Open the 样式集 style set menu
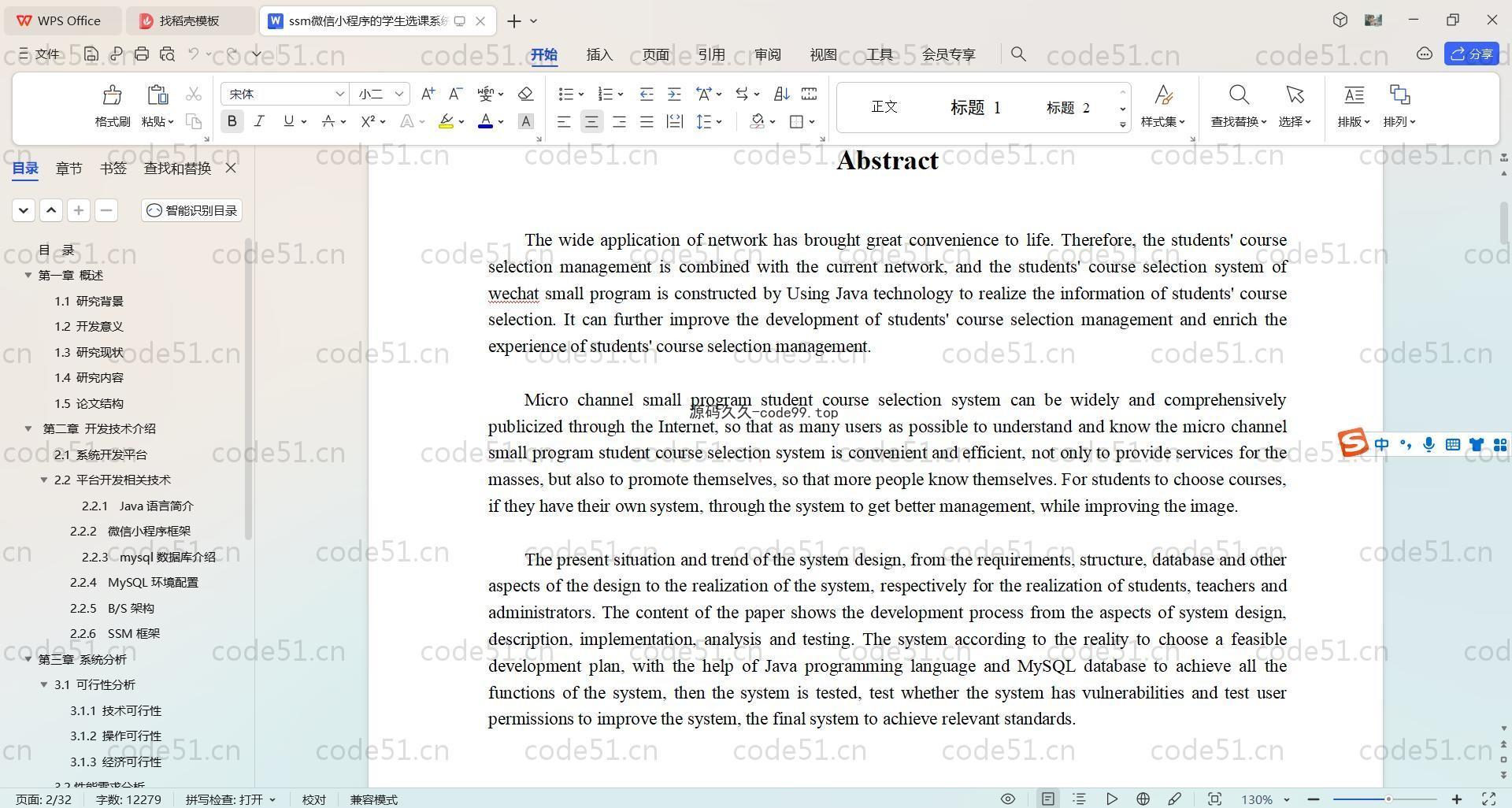The height and width of the screenshot is (808, 1512). tap(1163, 106)
